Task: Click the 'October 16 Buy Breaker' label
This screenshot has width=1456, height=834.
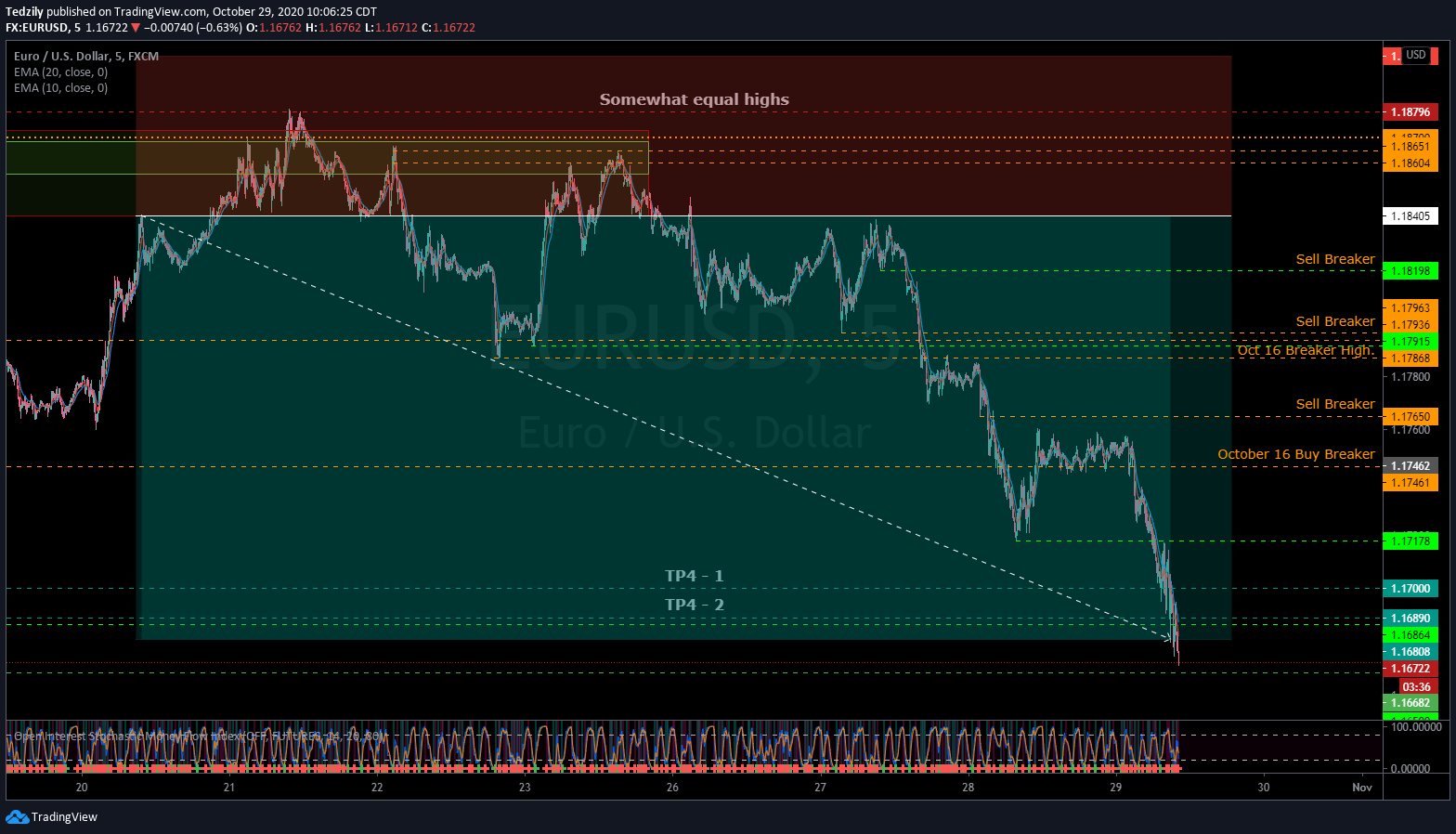Action: [1296, 454]
